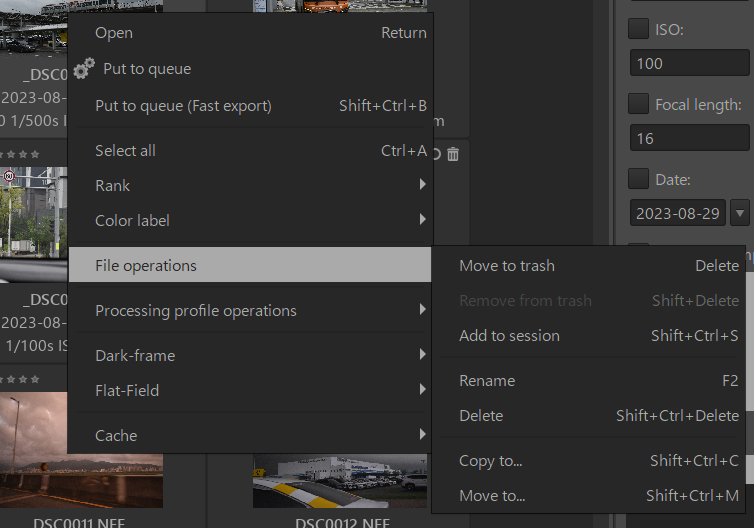Screen dimensions: 754x528
Task: Click the gear icon beside Put to queue
Action: point(85,68)
